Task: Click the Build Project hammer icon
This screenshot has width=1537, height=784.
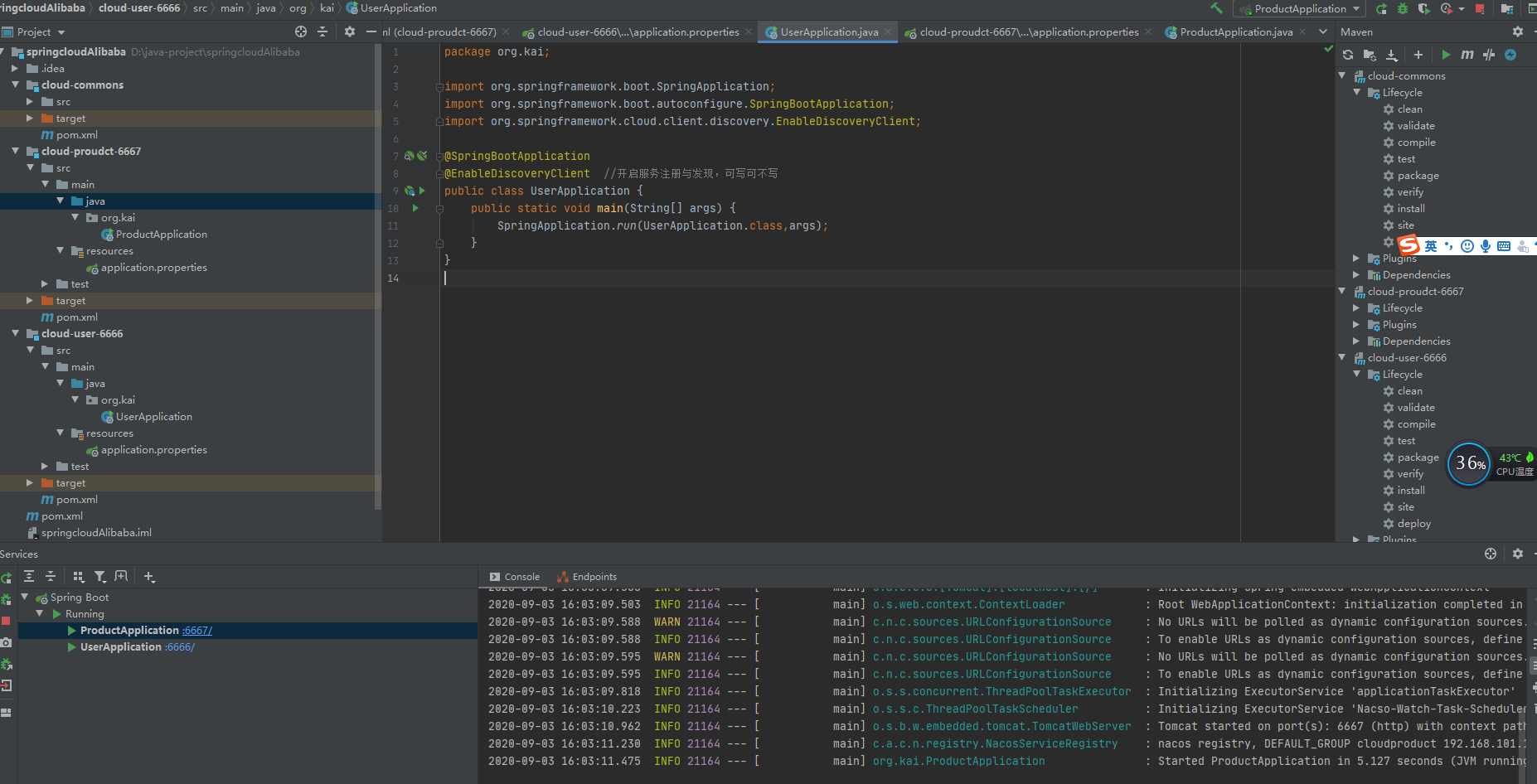Action: [x=1216, y=8]
